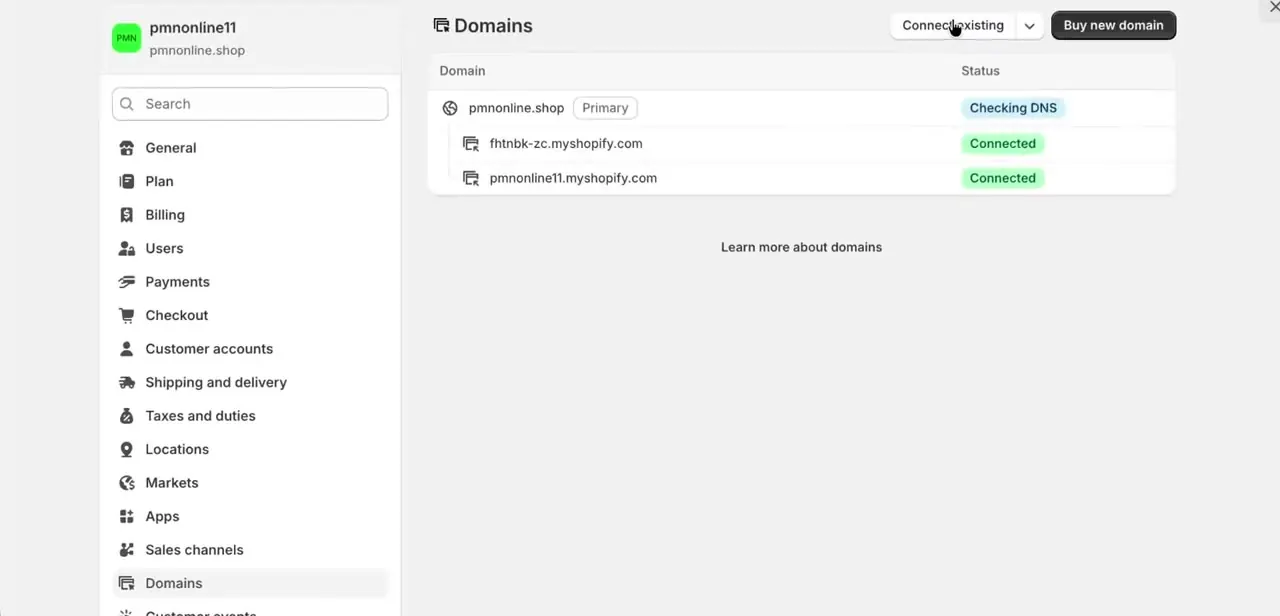Image resolution: width=1280 pixels, height=616 pixels.
Task: Go to Billing settings
Action: [x=165, y=215]
